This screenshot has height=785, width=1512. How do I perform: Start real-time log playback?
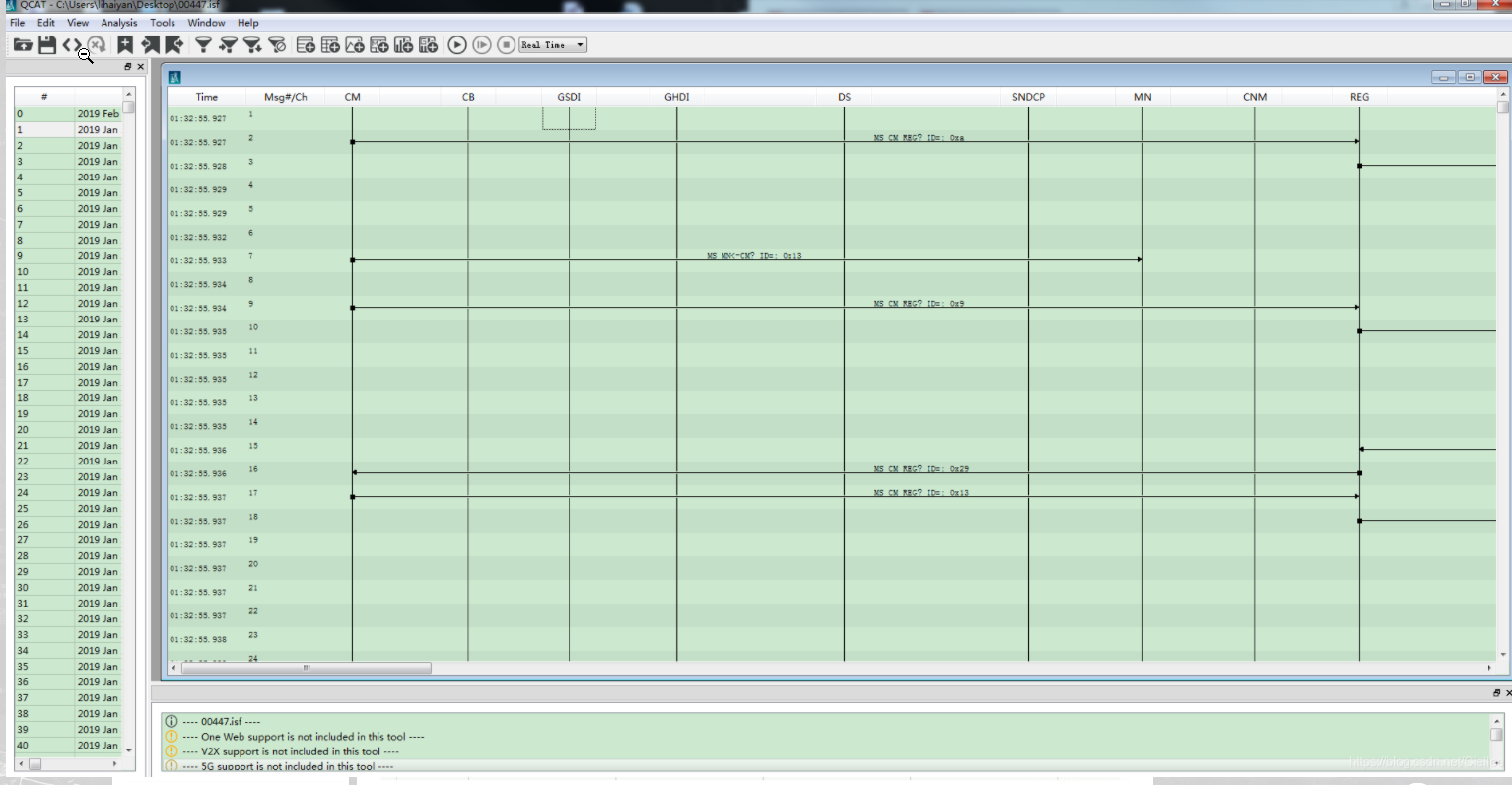pyautogui.click(x=456, y=44)
